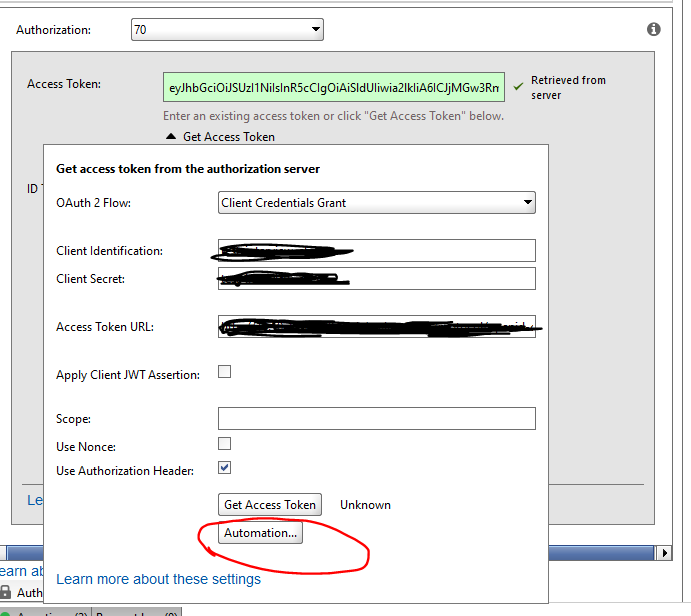Open Learn more about these settings link

(x=158, y=579)
